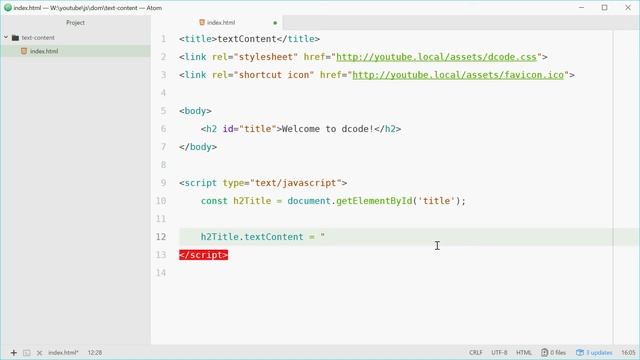Click the index.html* file name in status bar
640x360 pixels.
pyautogui.click(x=63, y=353)
